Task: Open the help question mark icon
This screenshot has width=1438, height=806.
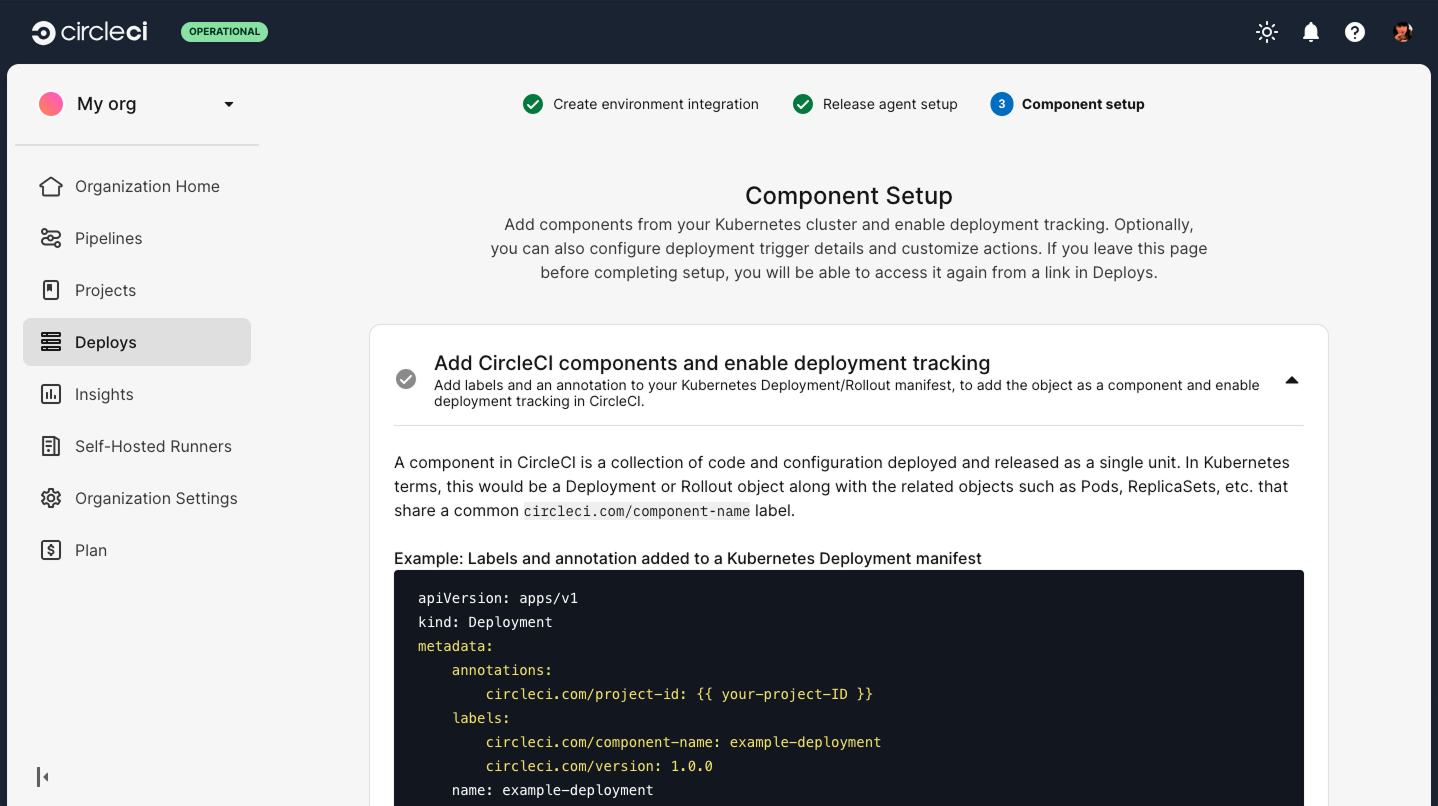Action: 1355,32
